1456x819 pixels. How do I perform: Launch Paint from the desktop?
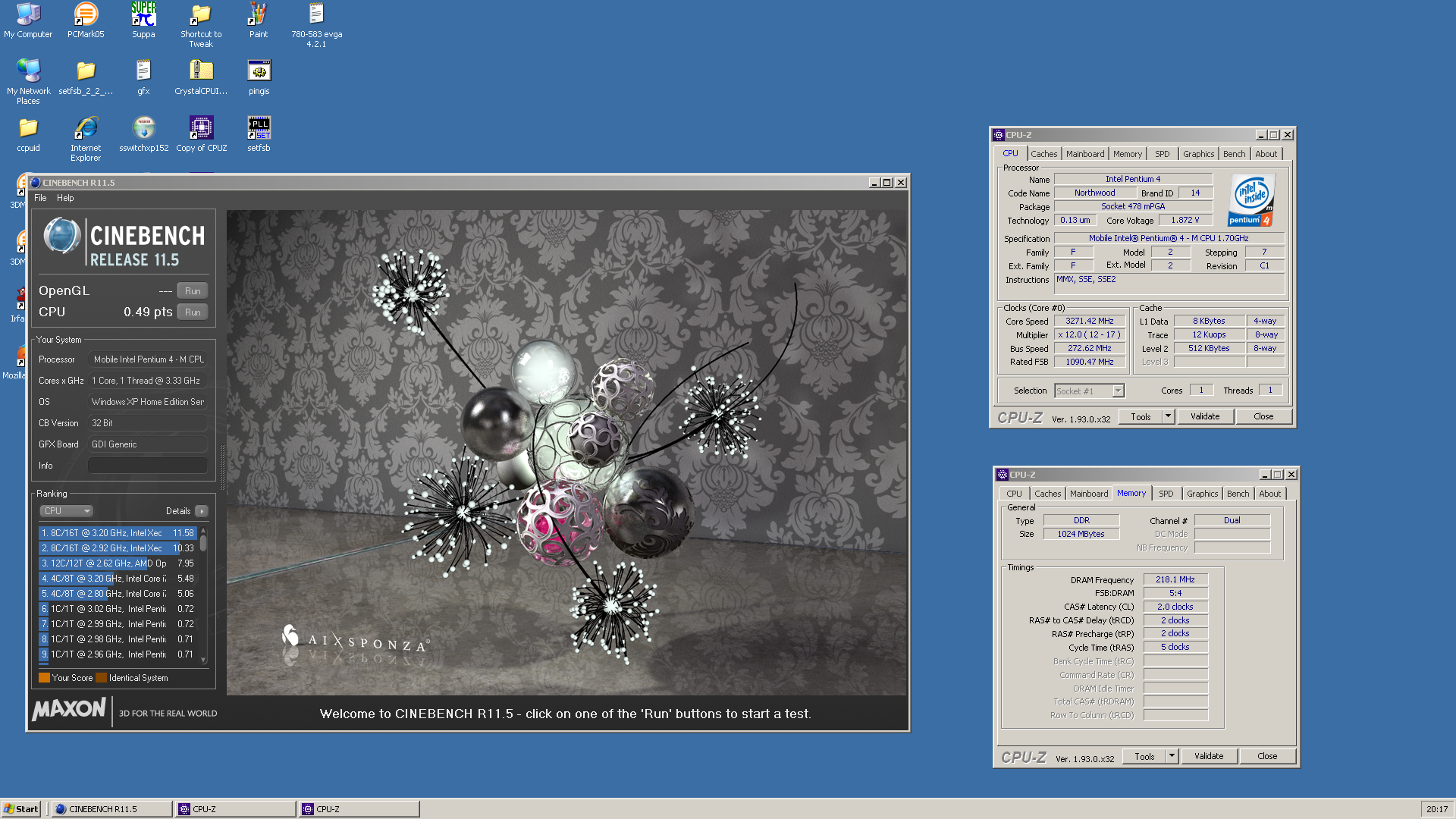click(259, 20)
